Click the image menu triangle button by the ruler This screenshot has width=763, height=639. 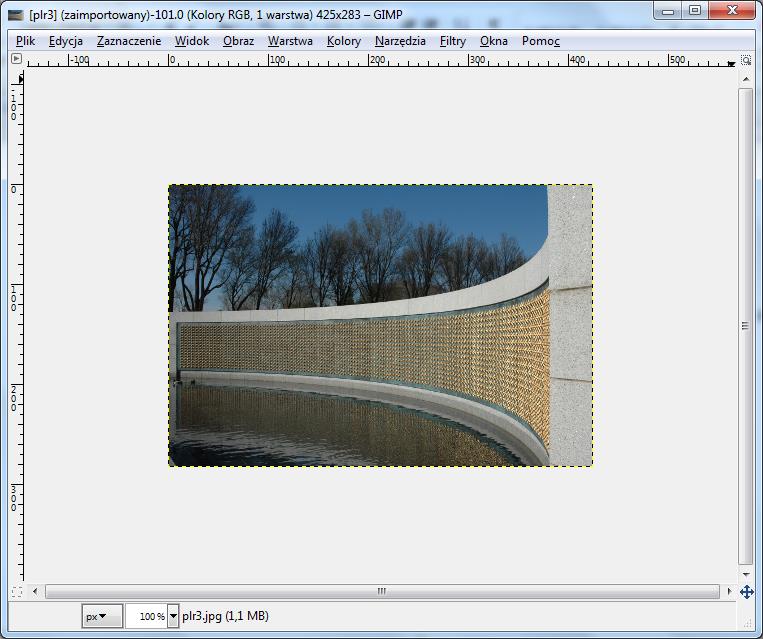17,59
